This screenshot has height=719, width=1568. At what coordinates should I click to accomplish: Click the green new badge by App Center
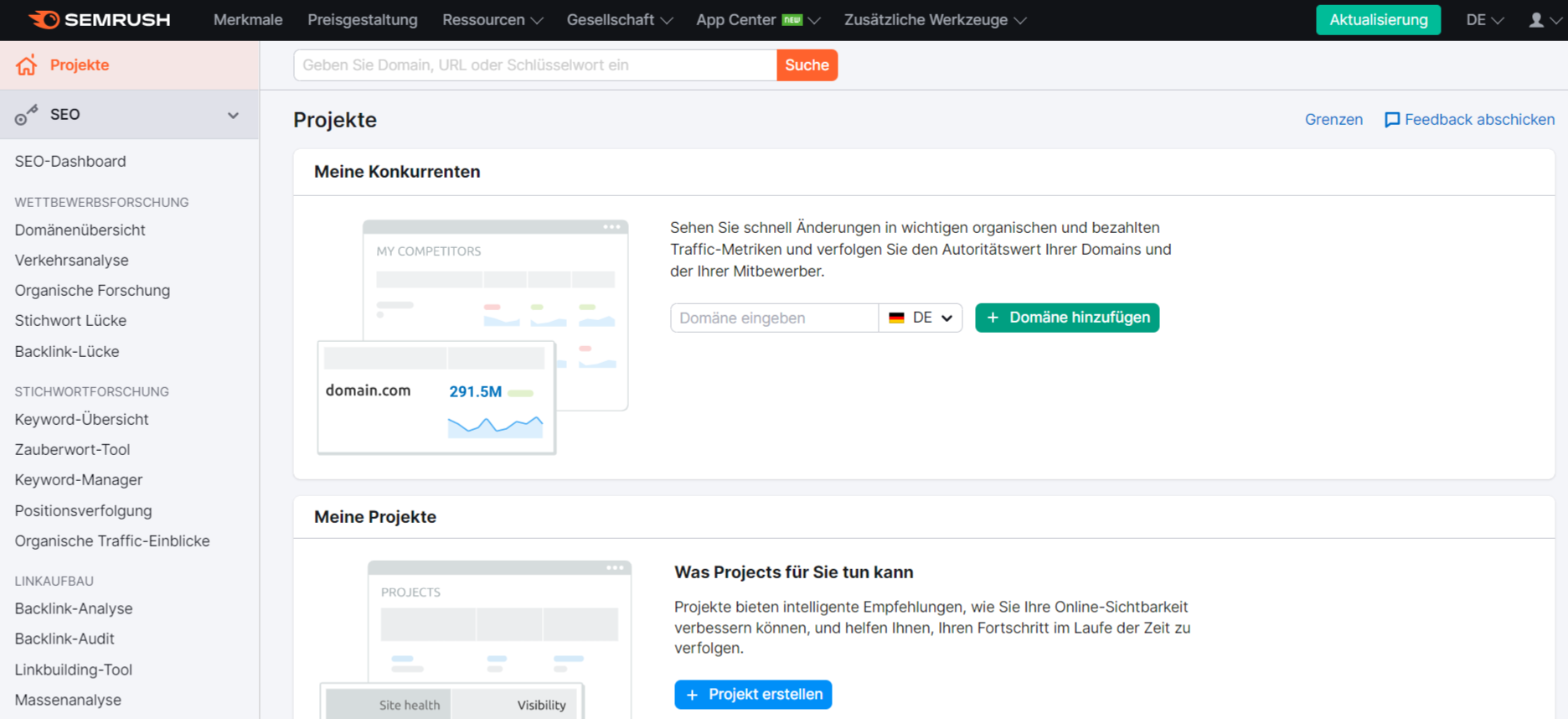792,20
